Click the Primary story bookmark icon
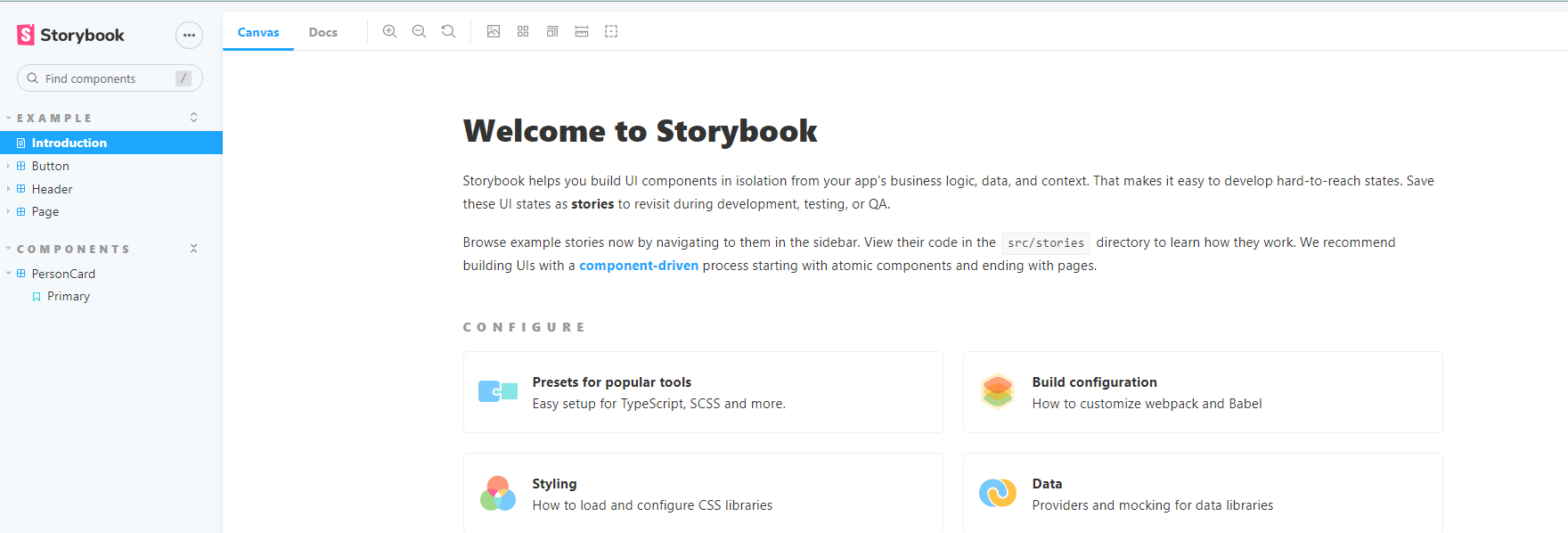The width and height of the screenshot is (1568, 533). [37, 297]
